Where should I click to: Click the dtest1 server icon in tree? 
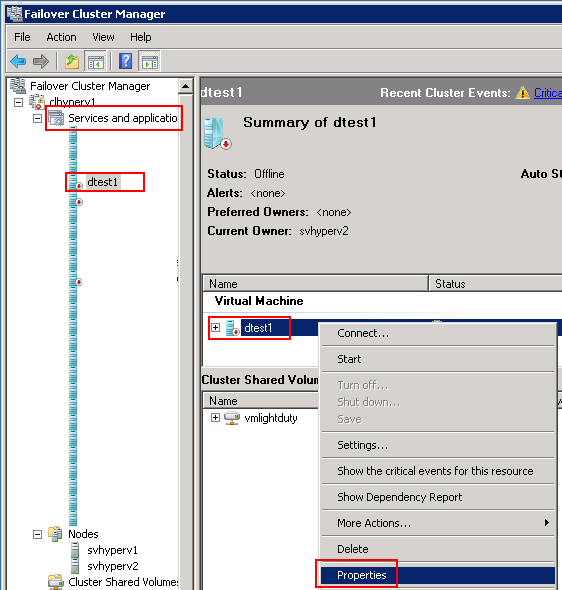pyautogui.click(x=75, y=182)
